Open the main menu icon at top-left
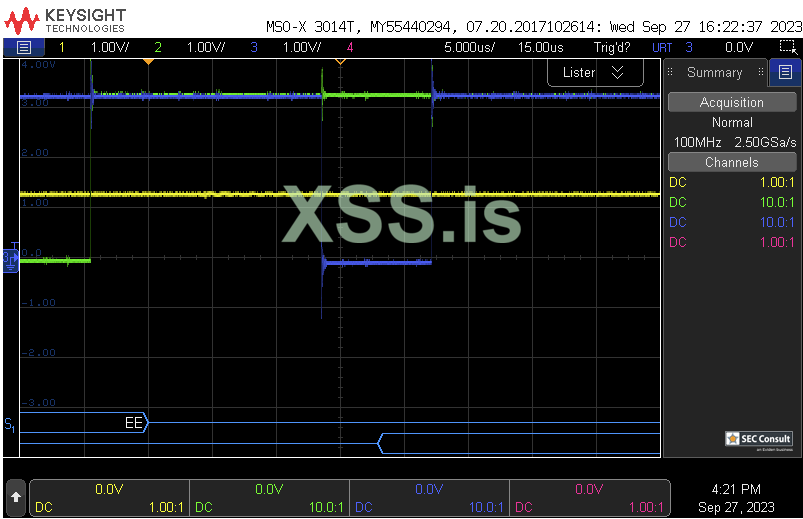 [x=24, y=48]
